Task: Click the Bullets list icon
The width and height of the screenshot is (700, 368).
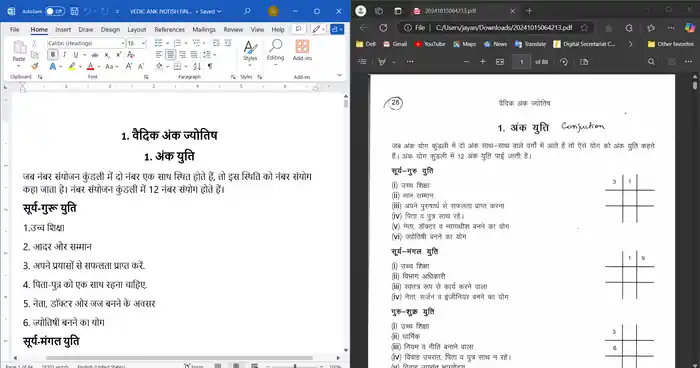Action: coord(158,43)
